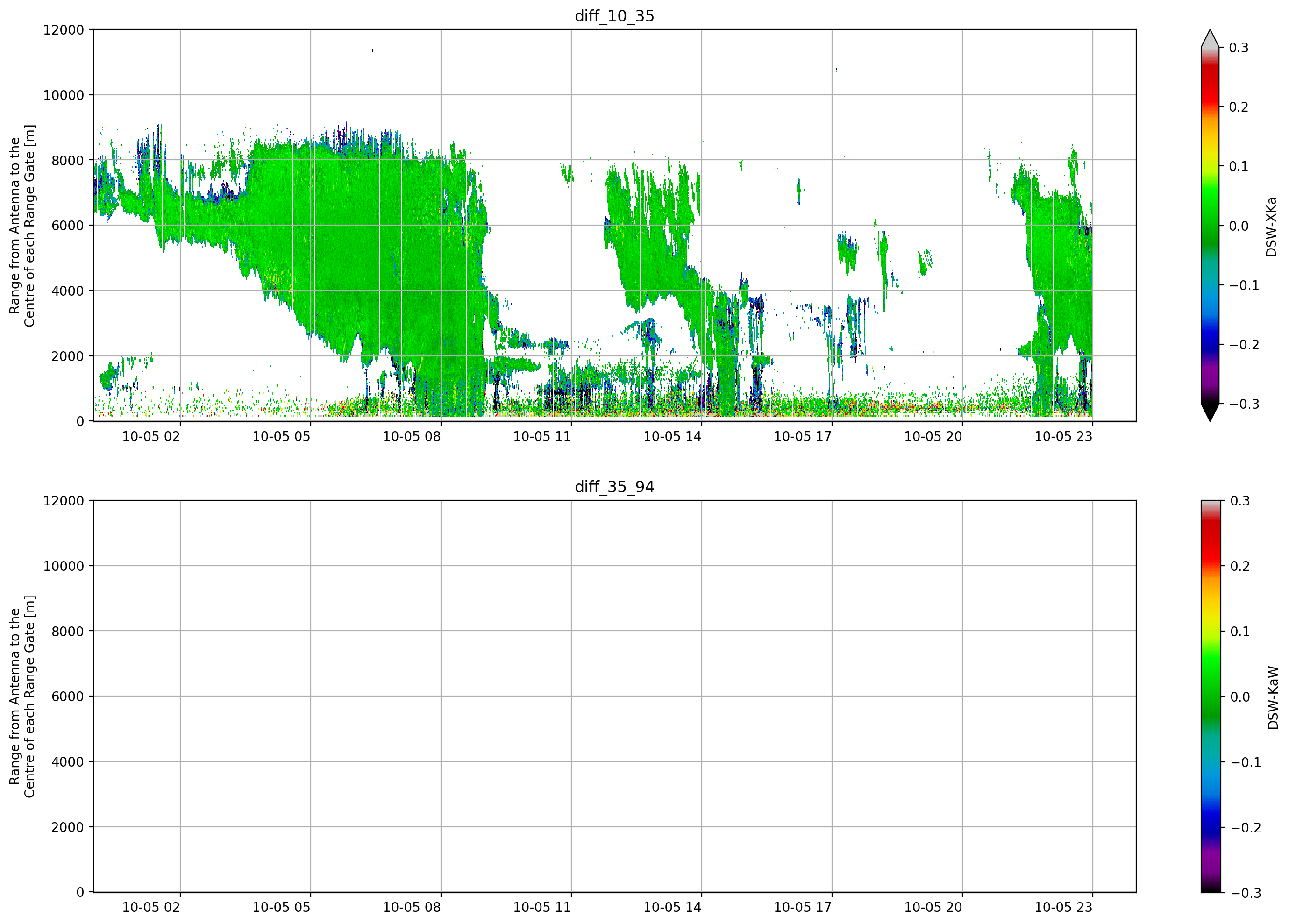This screenshot has height=924, width=1289.
Task: Click the '10-05 23' x-tick under diff_35_94
Action: [x=1063, y=908]
